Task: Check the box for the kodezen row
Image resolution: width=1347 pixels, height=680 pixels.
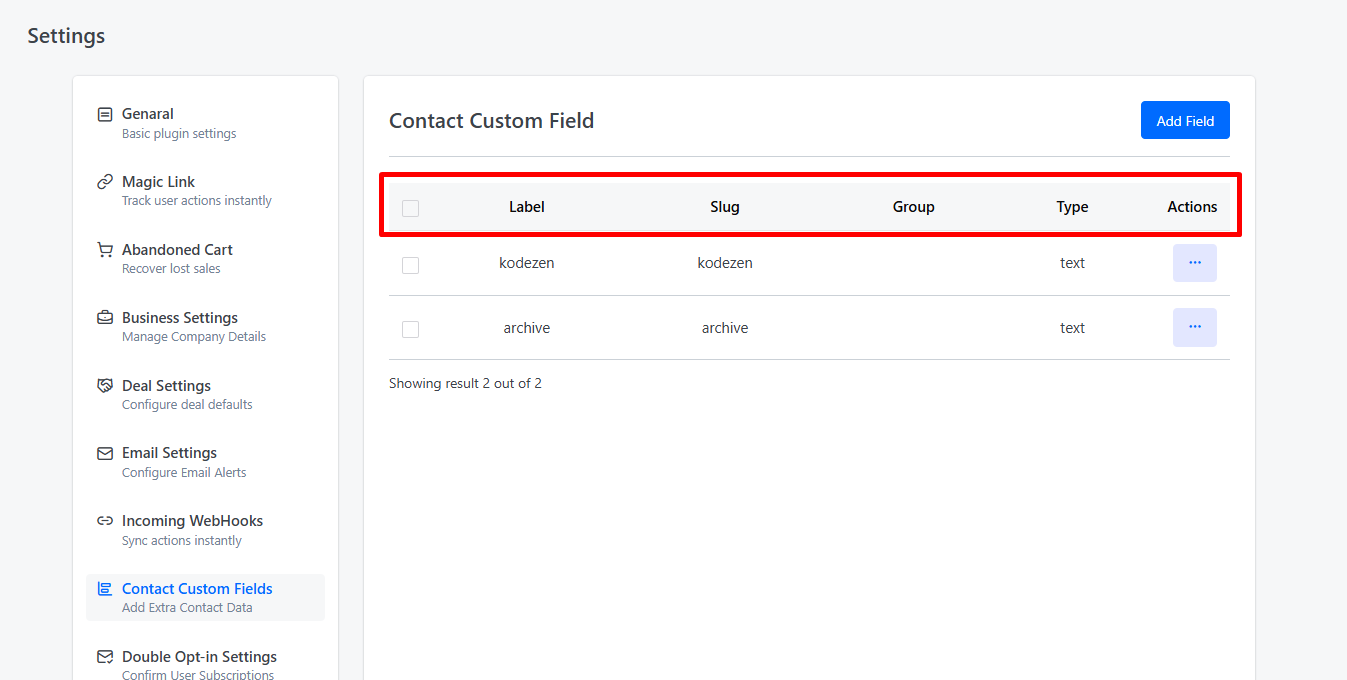Action: point(410,265)
